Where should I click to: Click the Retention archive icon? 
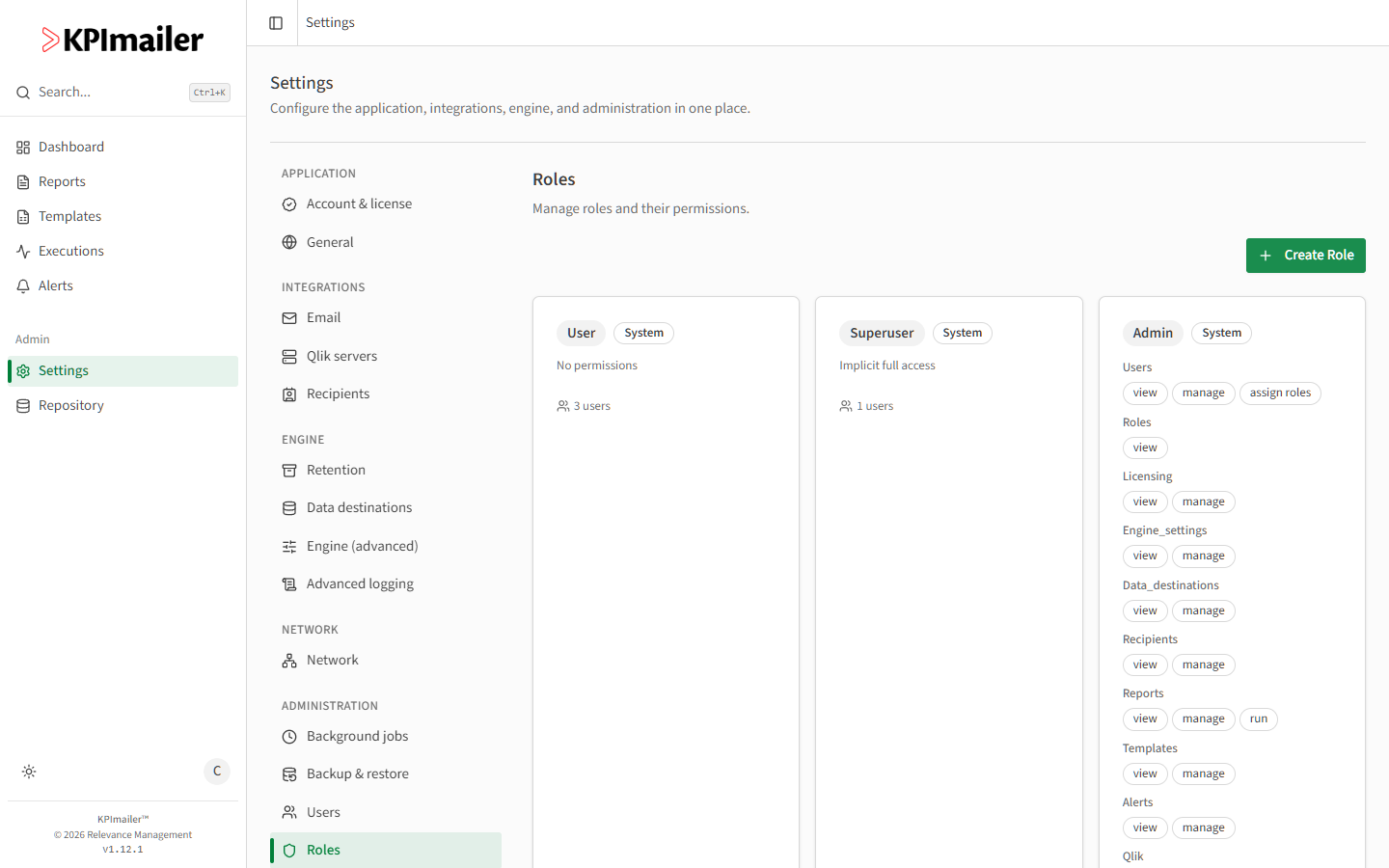(x=289, y=471)
